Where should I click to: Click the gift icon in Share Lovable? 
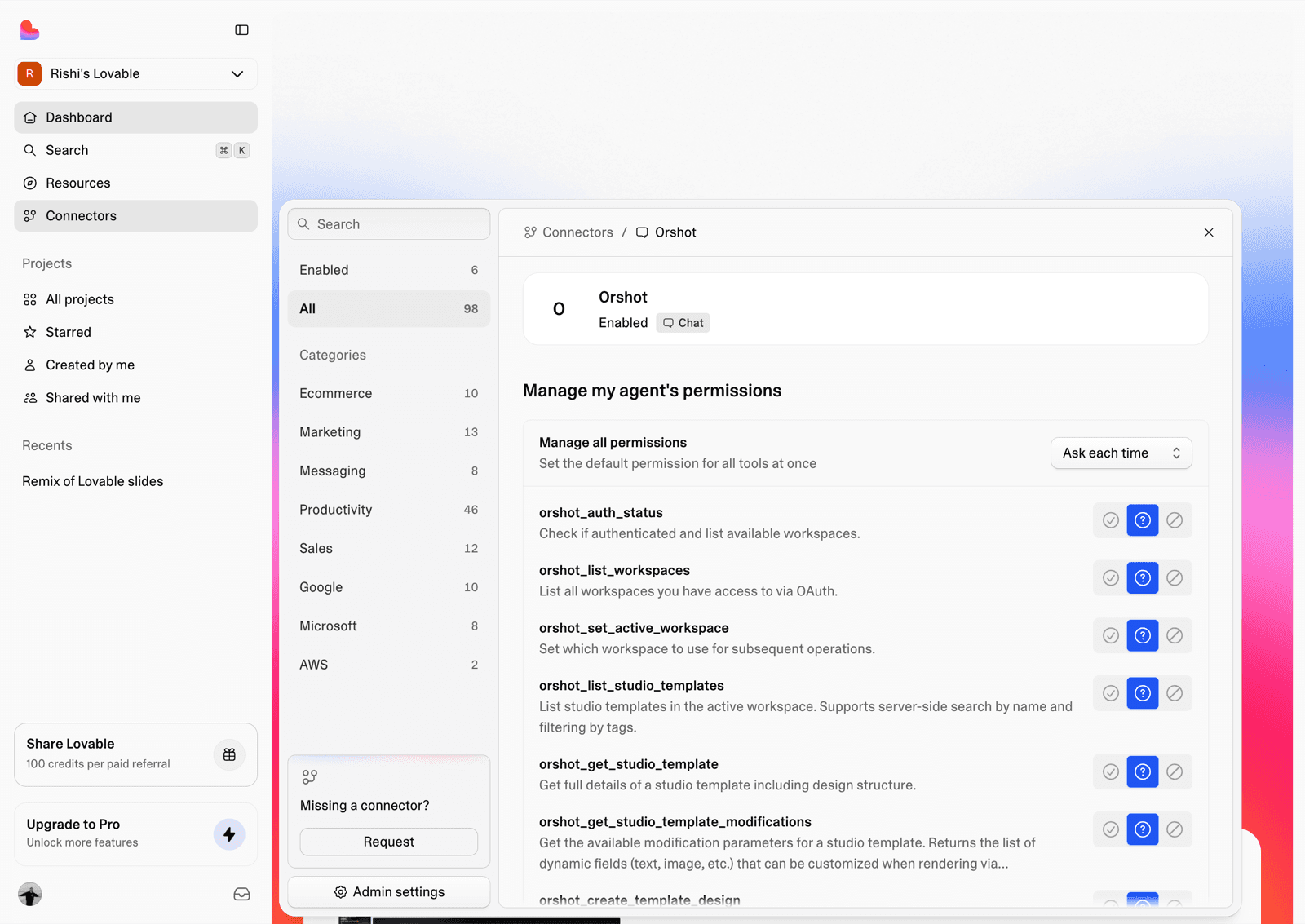tap(229, 754)
